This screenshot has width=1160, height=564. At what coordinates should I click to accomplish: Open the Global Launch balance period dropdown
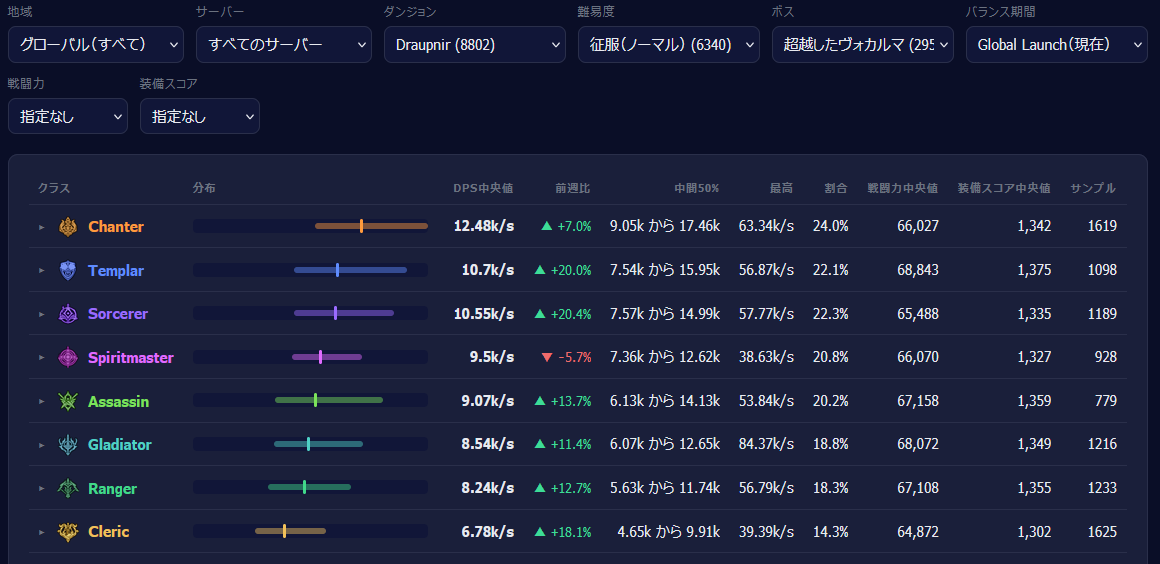tap(1056, 44)
